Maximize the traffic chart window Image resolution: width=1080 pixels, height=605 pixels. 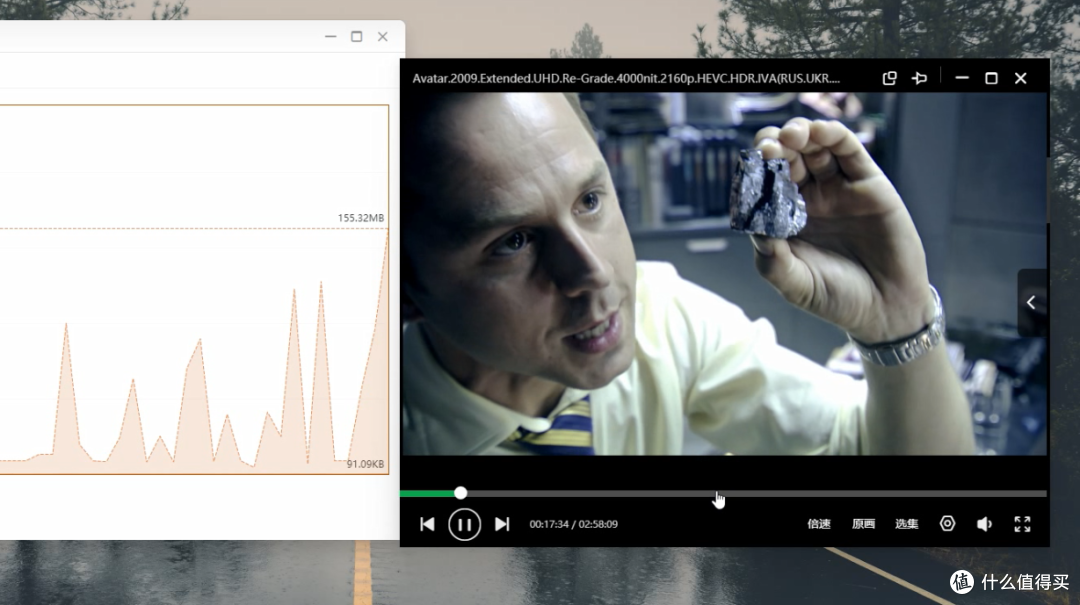(357, 37)
